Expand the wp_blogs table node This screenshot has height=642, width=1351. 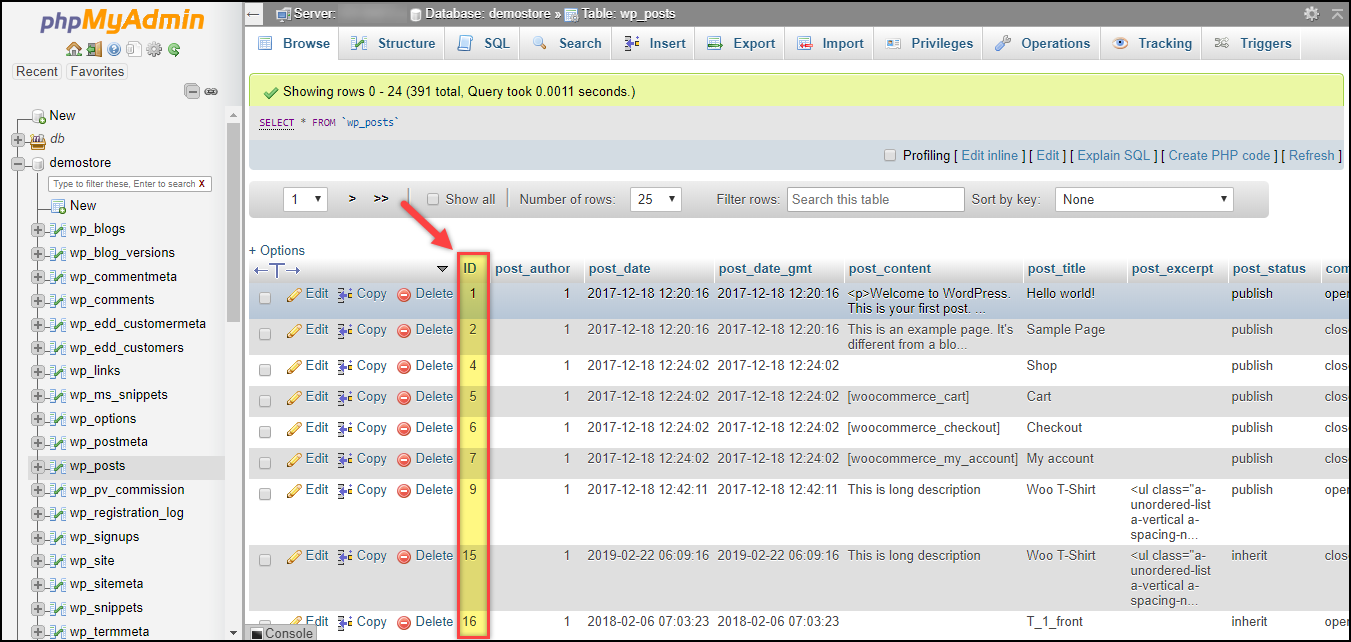point(38,229)
